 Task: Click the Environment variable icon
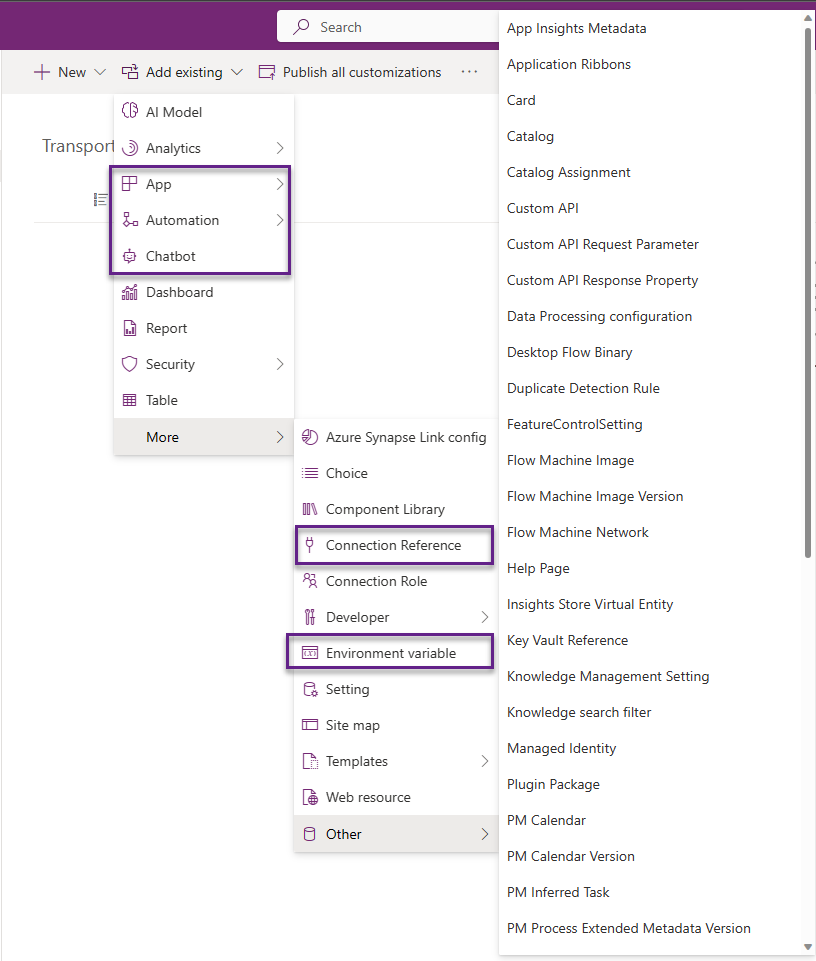click(310, 653)
